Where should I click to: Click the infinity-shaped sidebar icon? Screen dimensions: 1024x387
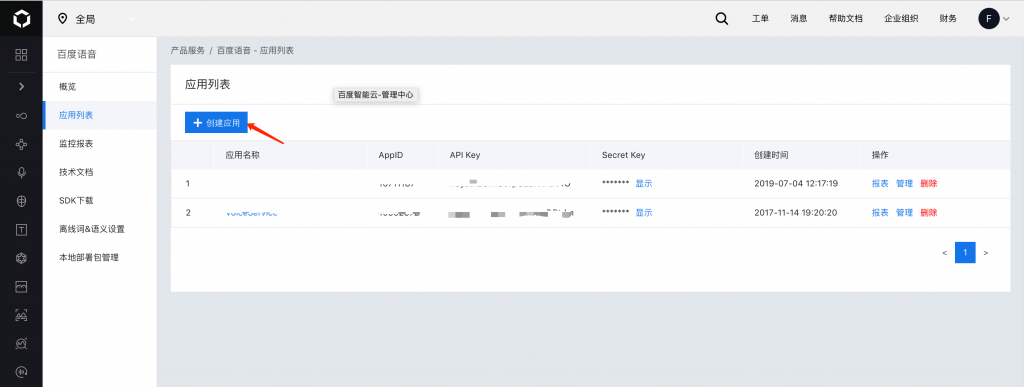22,116
